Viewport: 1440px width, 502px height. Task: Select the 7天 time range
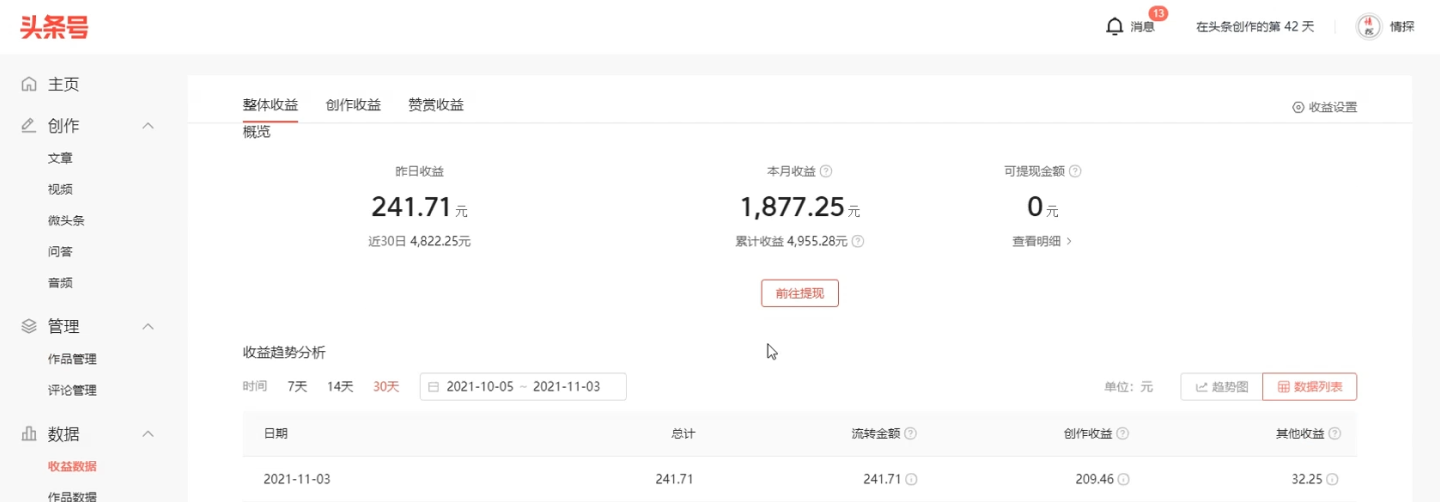[x=297, y=387]
